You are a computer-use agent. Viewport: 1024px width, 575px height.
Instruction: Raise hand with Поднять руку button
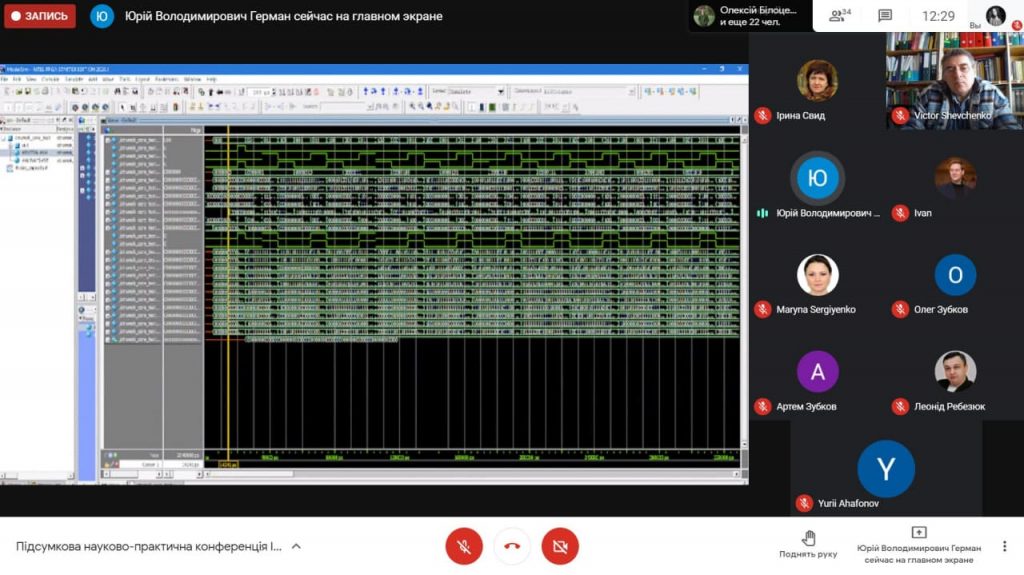pos(808,544)
